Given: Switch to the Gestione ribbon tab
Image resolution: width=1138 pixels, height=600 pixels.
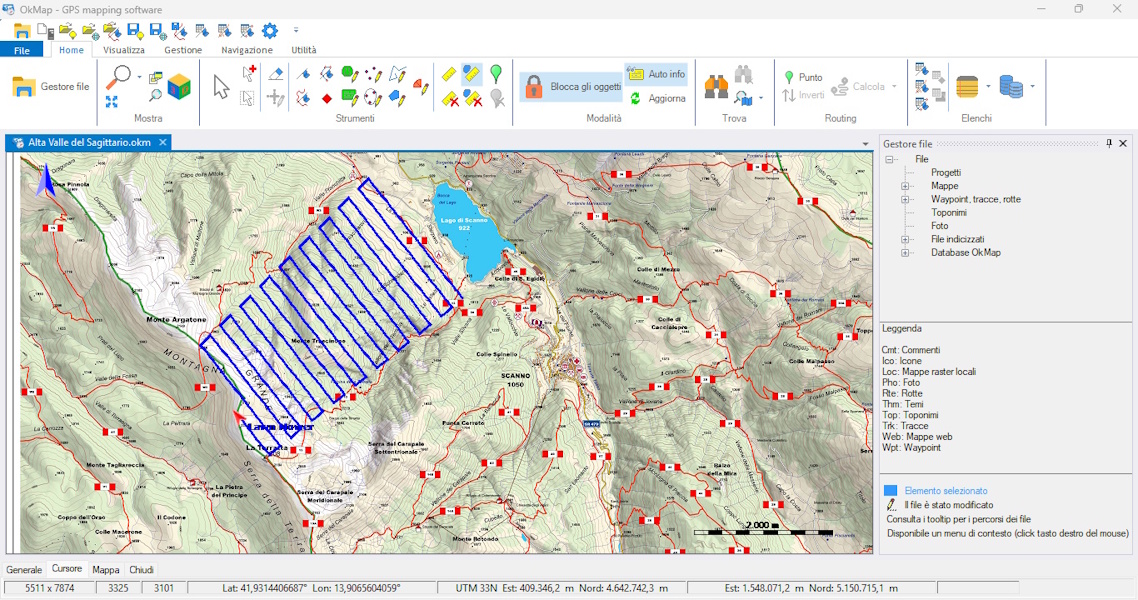Looking at the screenshot, I should pyautogui.click(x=183, y=50).
